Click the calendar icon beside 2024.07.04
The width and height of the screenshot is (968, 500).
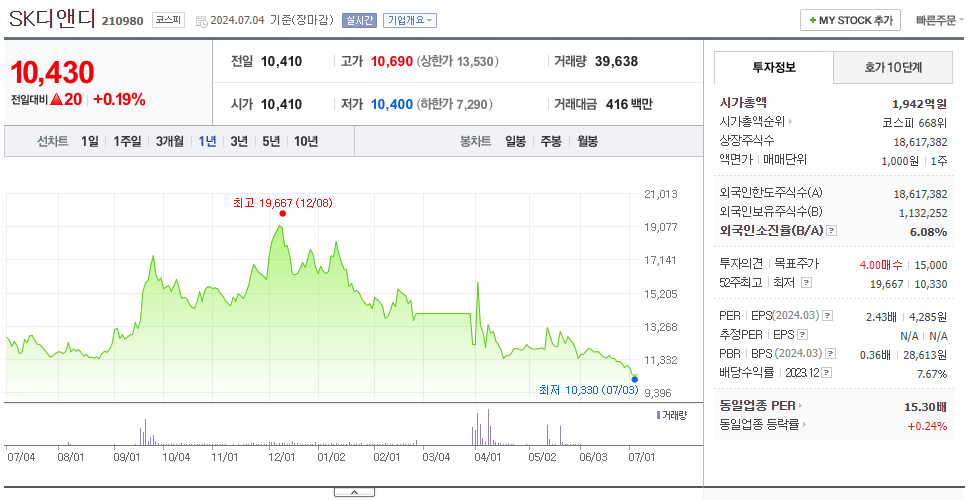(x=201, y=22)
